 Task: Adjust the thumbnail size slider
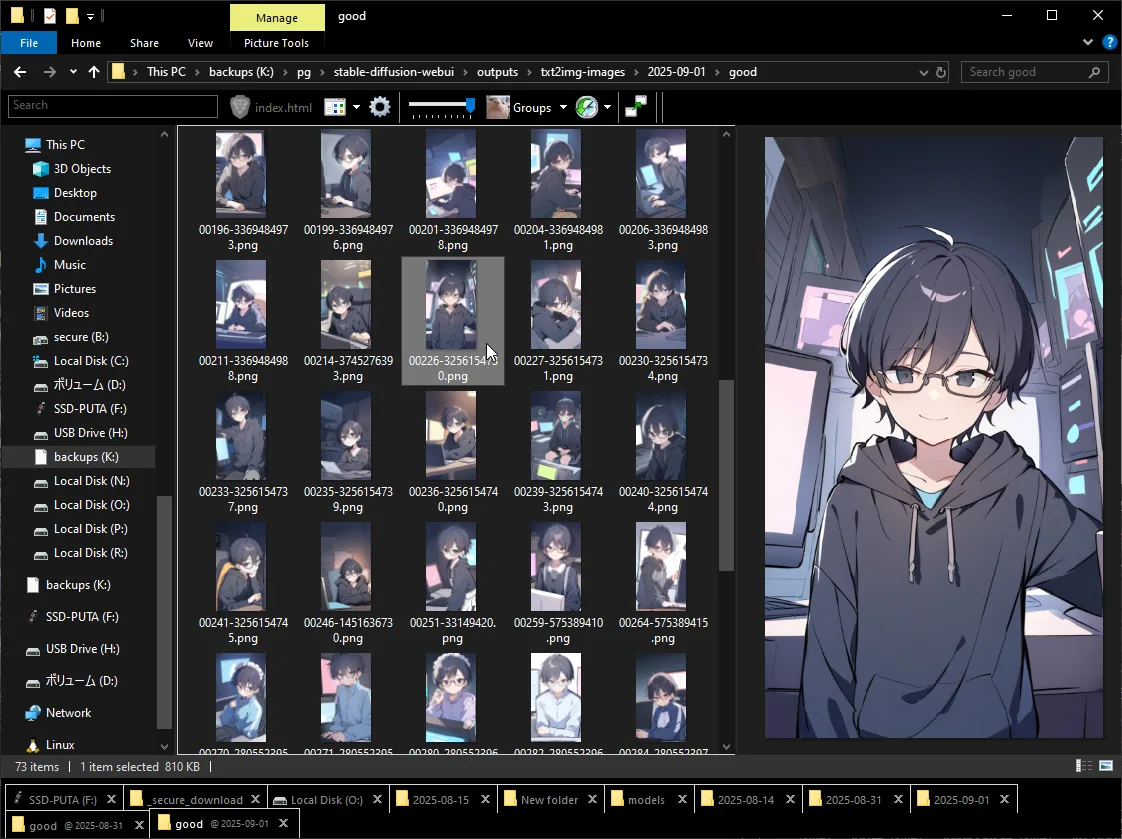click(x=470, y=105)
